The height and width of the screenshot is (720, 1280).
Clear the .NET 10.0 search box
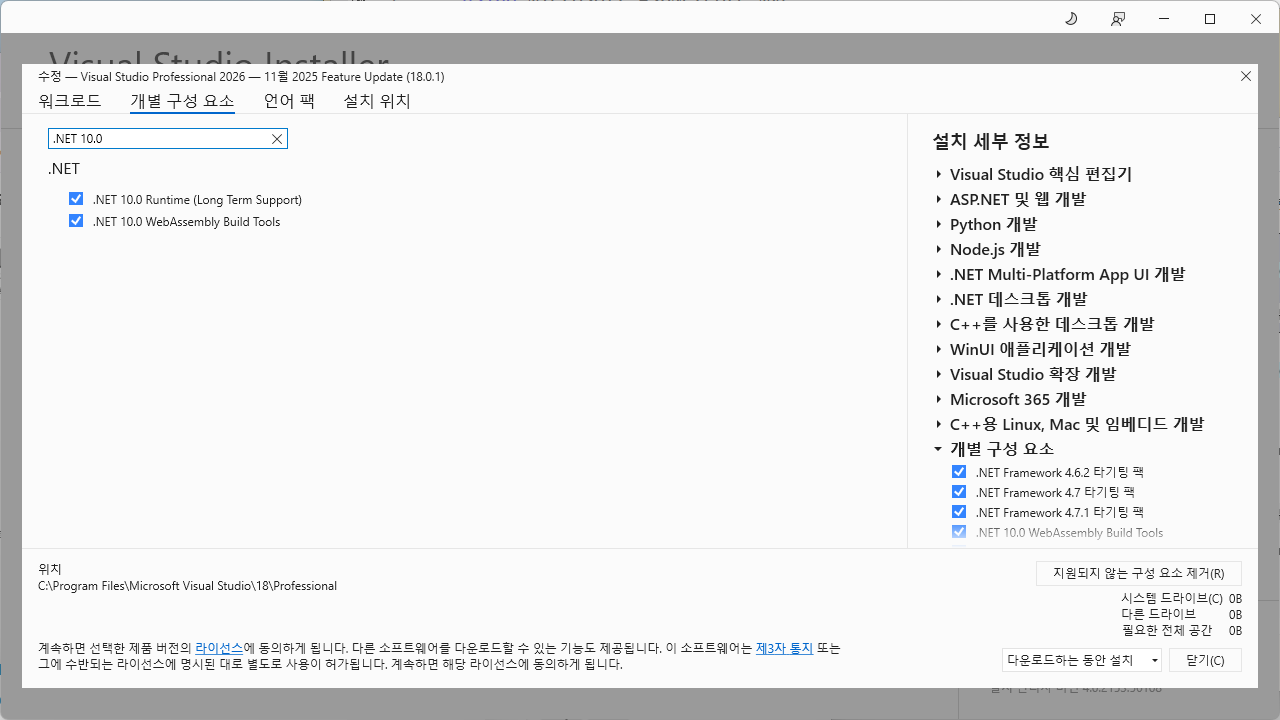[x=277, y=139]
